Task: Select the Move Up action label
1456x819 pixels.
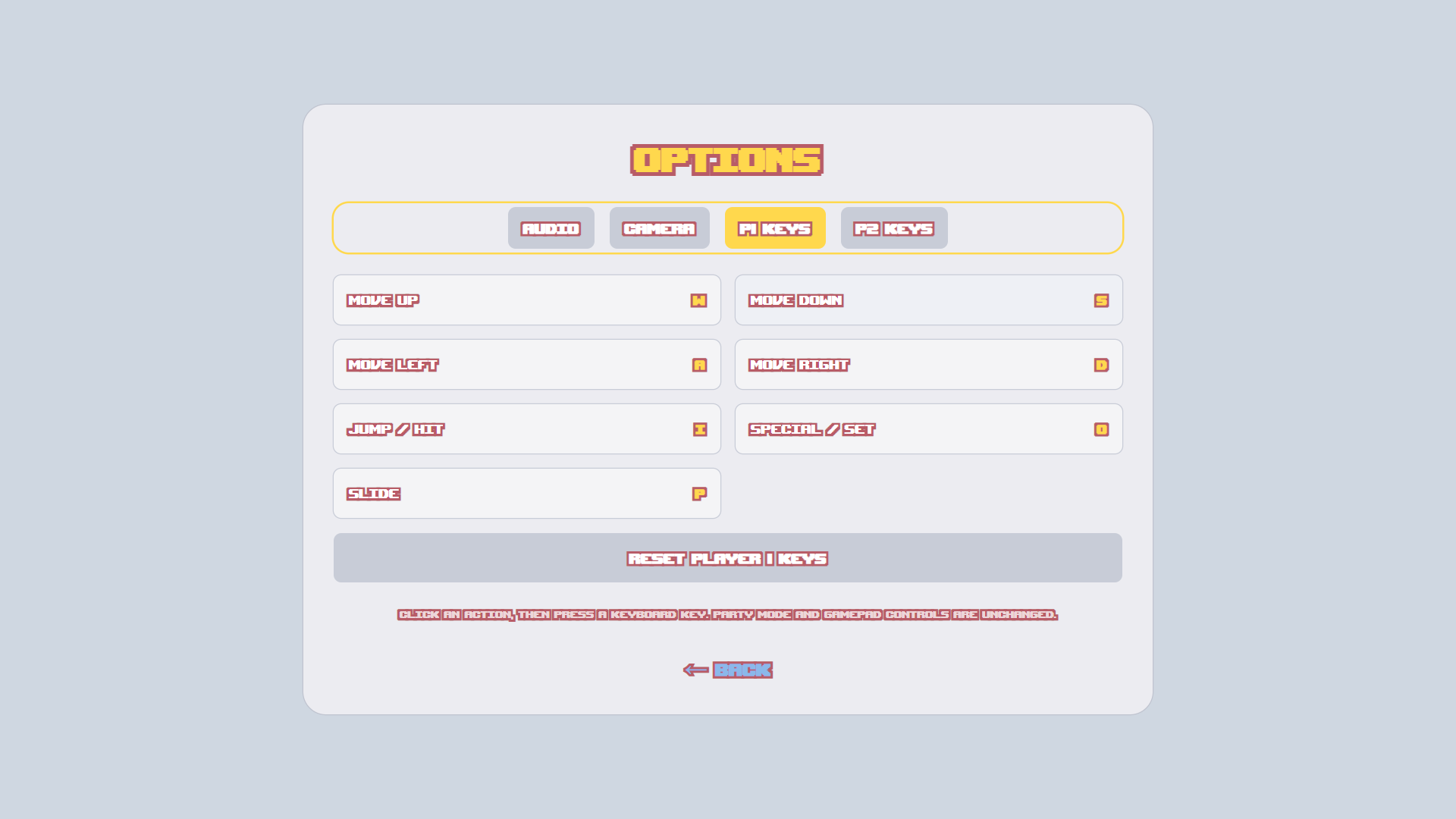Action: pos(383,300)
